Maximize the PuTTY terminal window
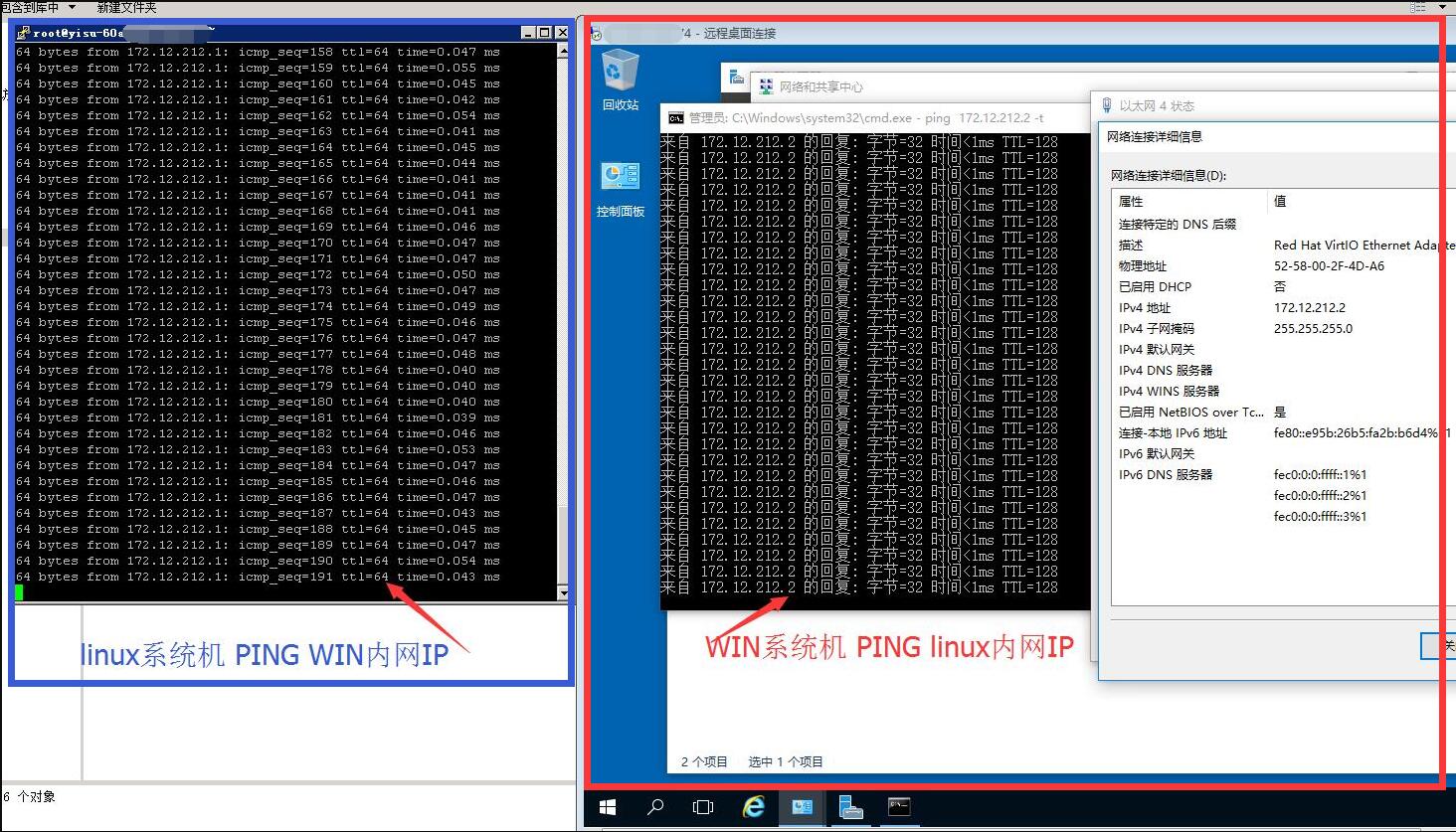This screenshot has height=832, width=1456. point(544,33)
